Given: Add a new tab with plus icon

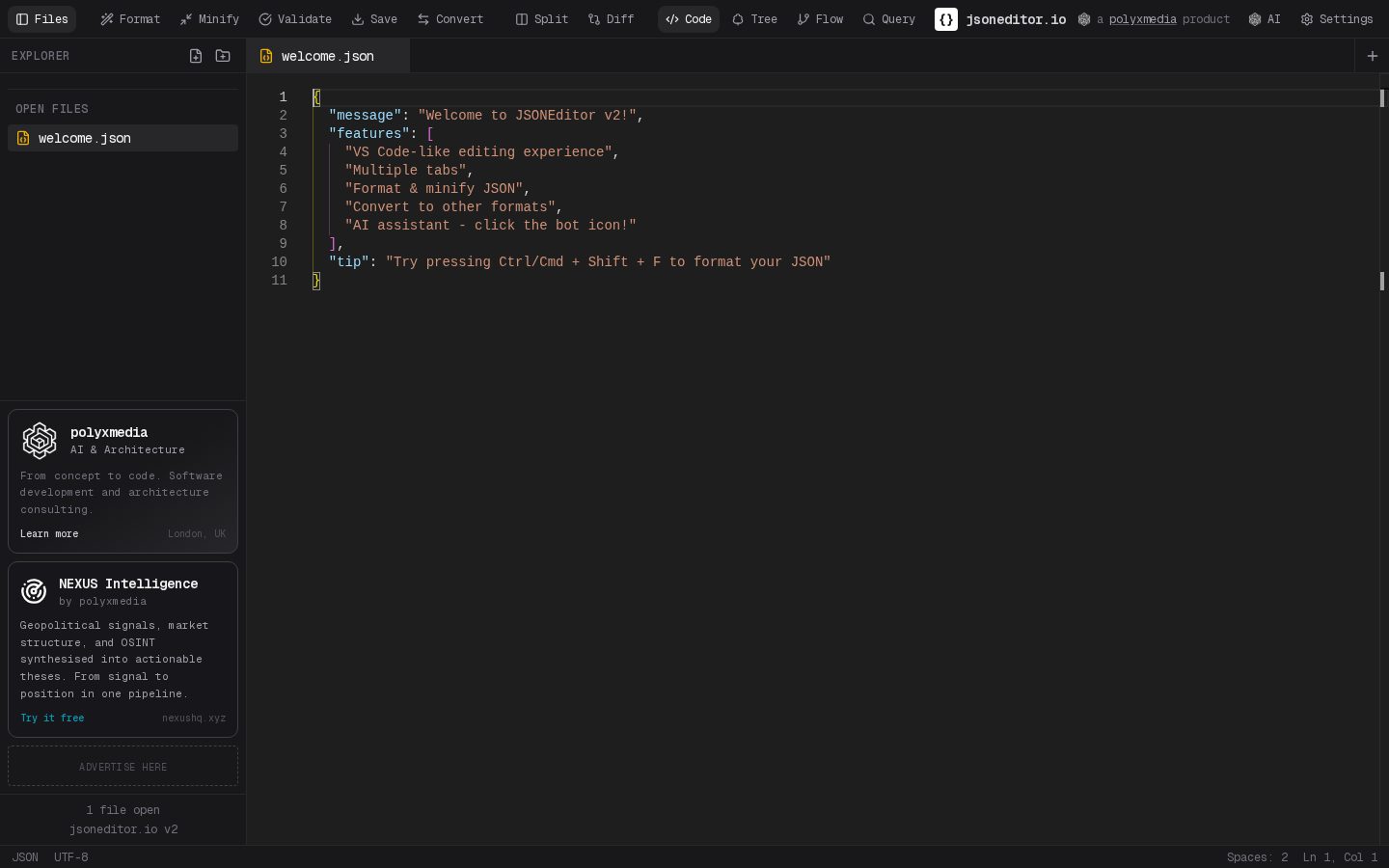Looking at the screenshot, I should click(1372, 56).
